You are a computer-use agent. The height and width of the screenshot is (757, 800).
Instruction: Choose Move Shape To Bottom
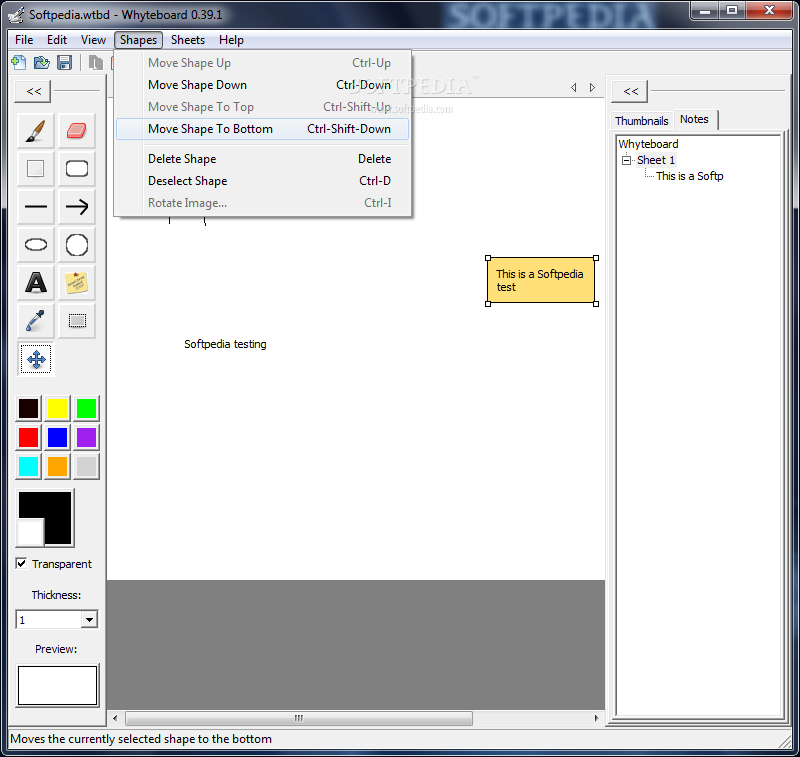(x=262, y=129)
